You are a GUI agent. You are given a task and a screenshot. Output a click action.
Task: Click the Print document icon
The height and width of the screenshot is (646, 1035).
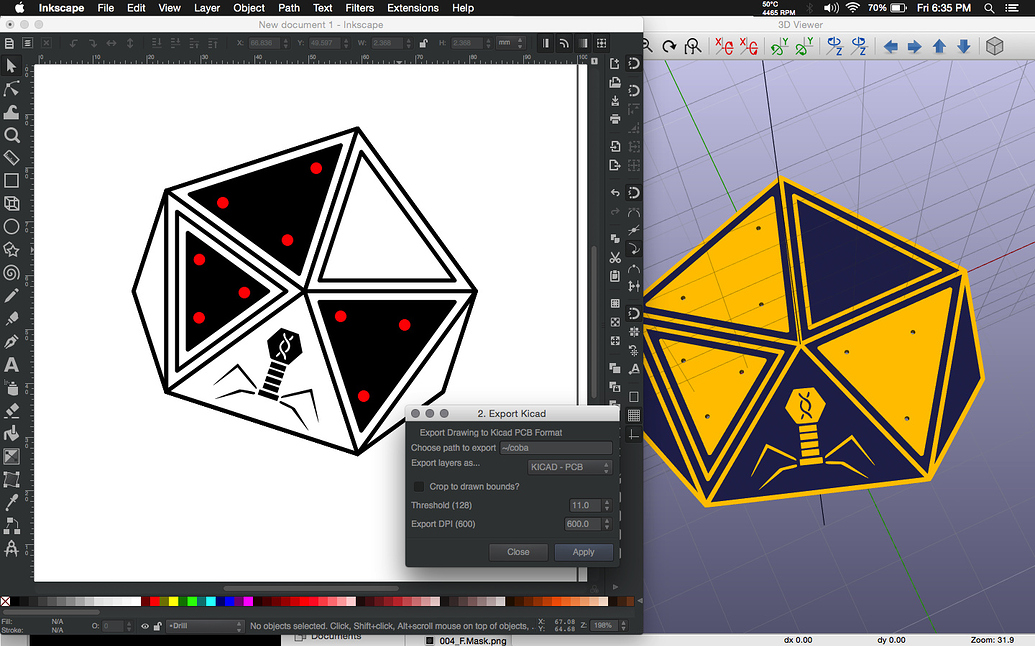click(x=615, y=119)
